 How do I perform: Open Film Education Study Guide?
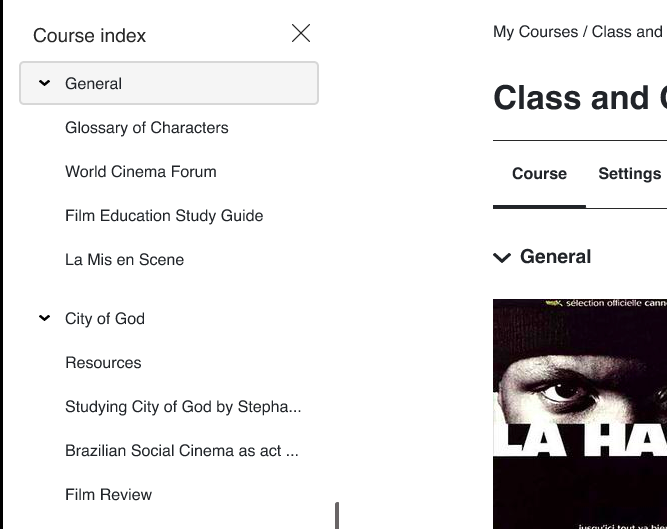coord(164,216)
